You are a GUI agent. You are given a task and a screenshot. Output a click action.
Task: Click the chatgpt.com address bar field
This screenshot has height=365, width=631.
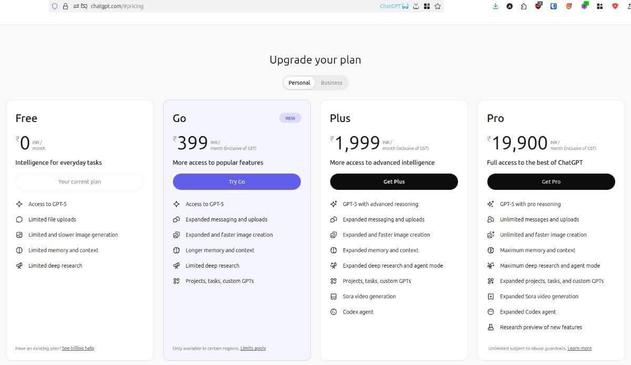click(x=225, y=6)
